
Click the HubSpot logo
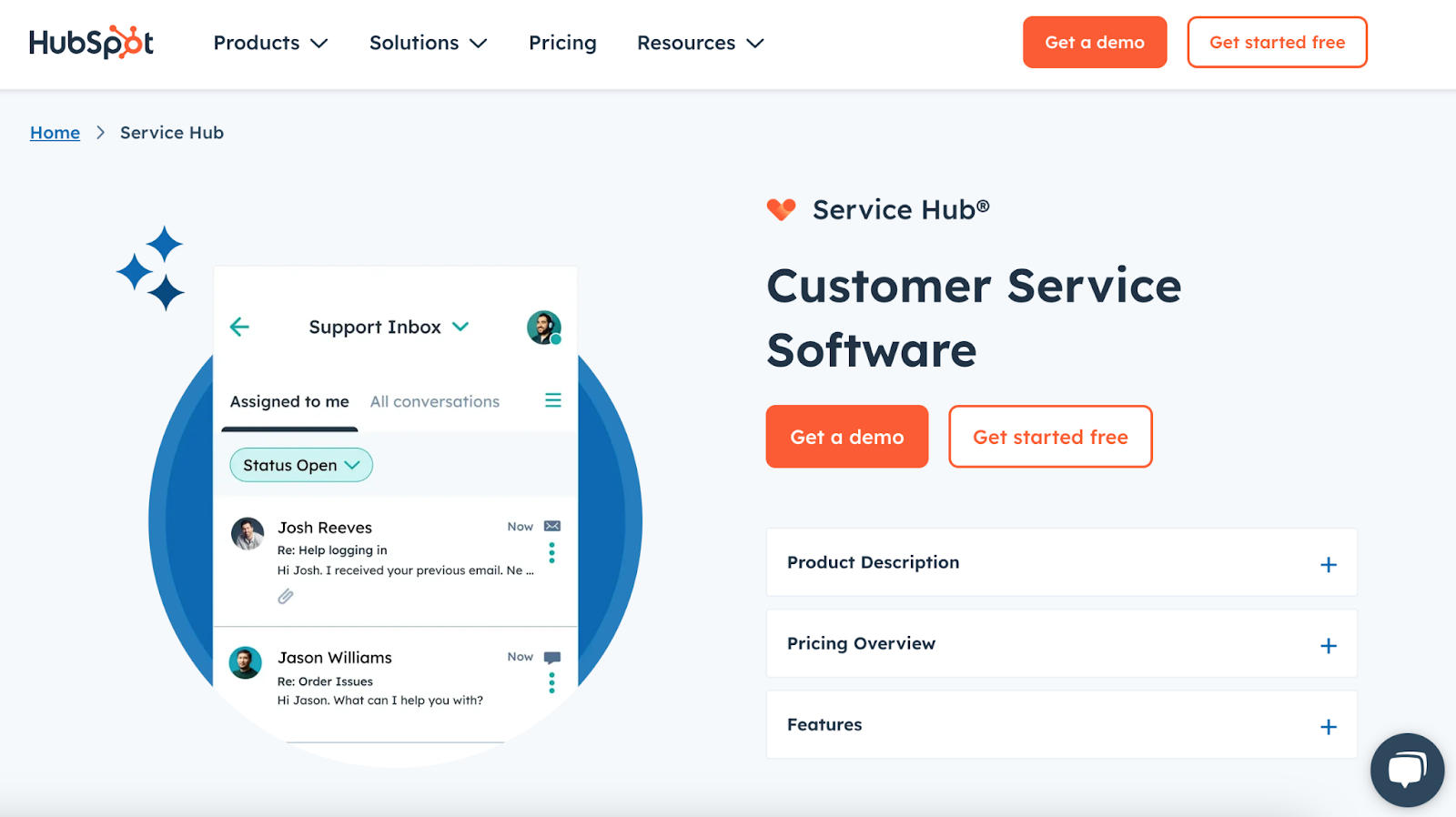point(91,43)
